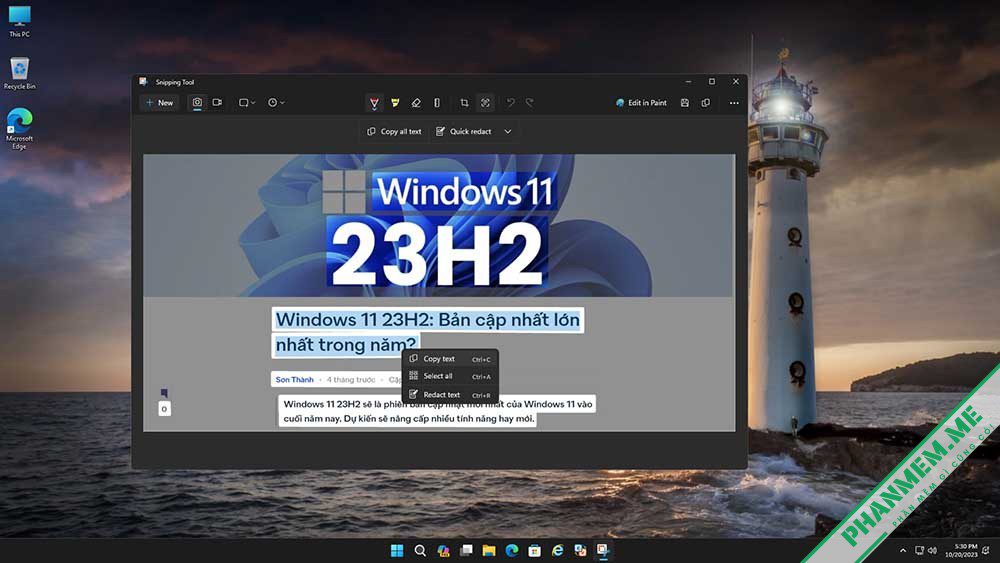1000x563 pixels.
Task: Click the article summary paragraph text
Action: 438,411
